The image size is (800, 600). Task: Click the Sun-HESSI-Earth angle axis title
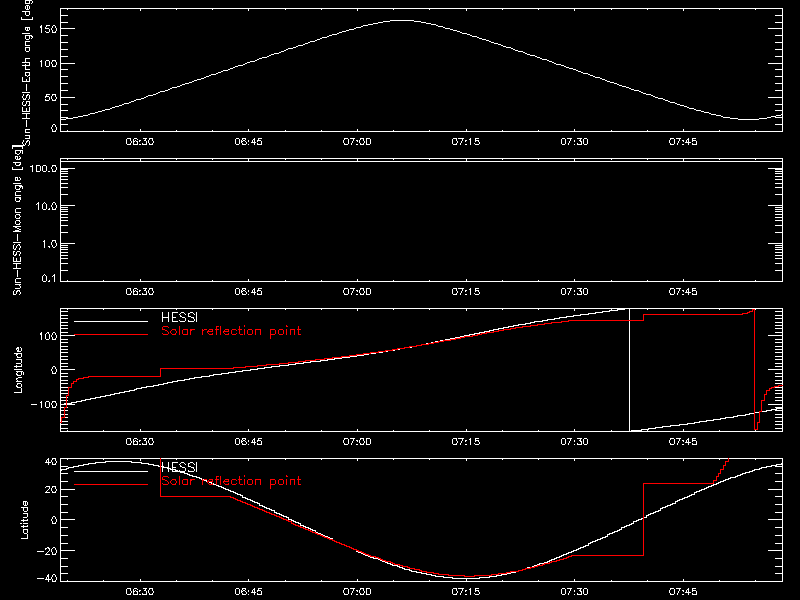pyautogui.click(x=27, y=72)
